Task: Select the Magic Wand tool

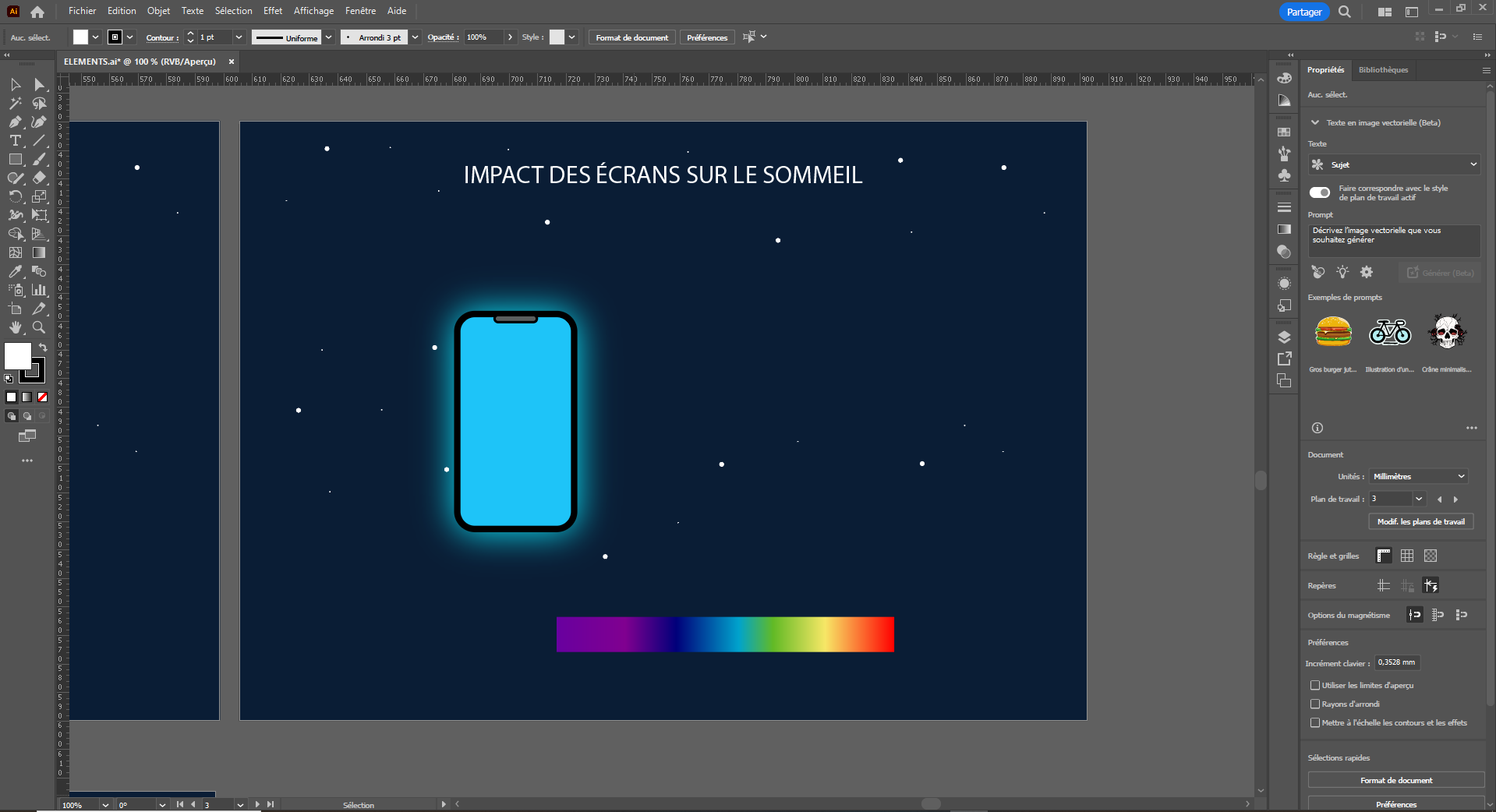Action: 16,103
